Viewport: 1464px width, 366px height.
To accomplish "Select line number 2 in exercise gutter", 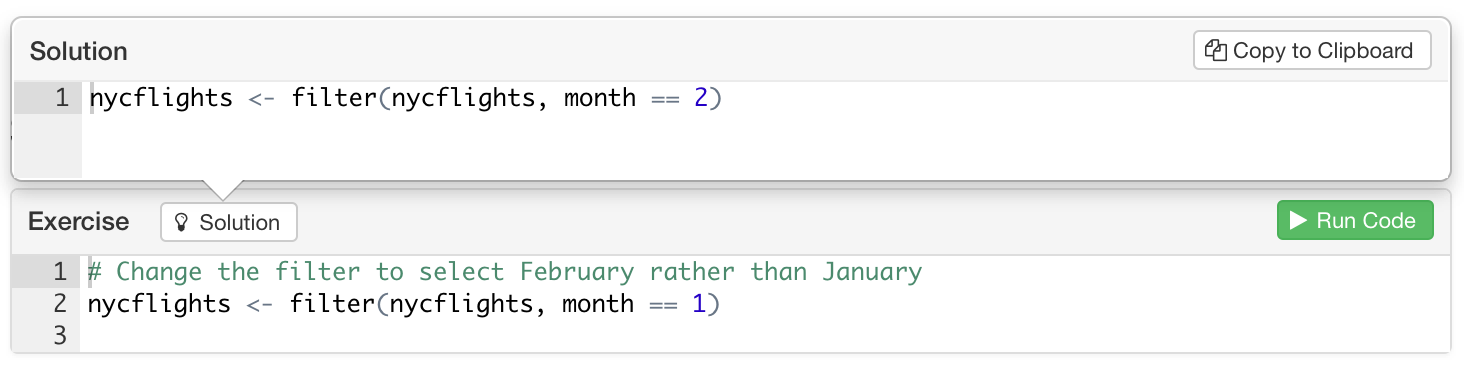I will point(60,303).
